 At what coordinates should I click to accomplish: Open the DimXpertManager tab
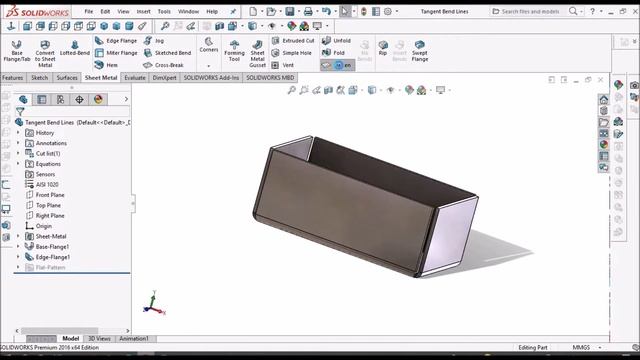tap(79, 99)
